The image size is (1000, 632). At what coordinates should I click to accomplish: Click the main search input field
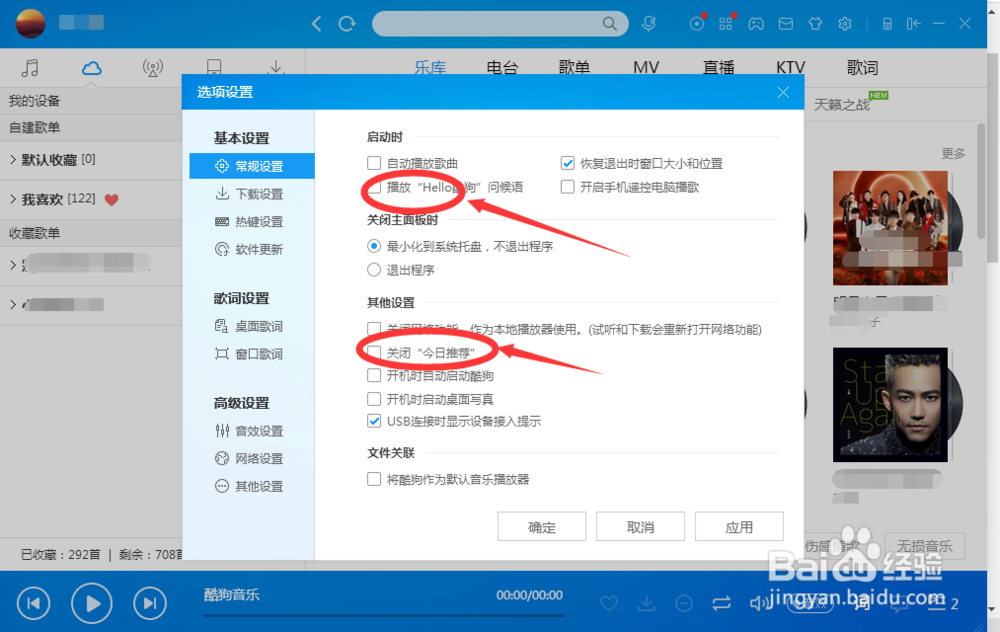[x=488, y=24]
